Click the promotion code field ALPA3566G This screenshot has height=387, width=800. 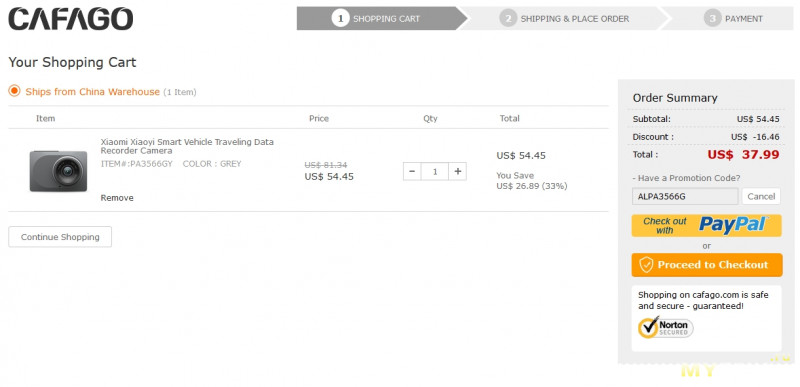[x=685, y=196]
